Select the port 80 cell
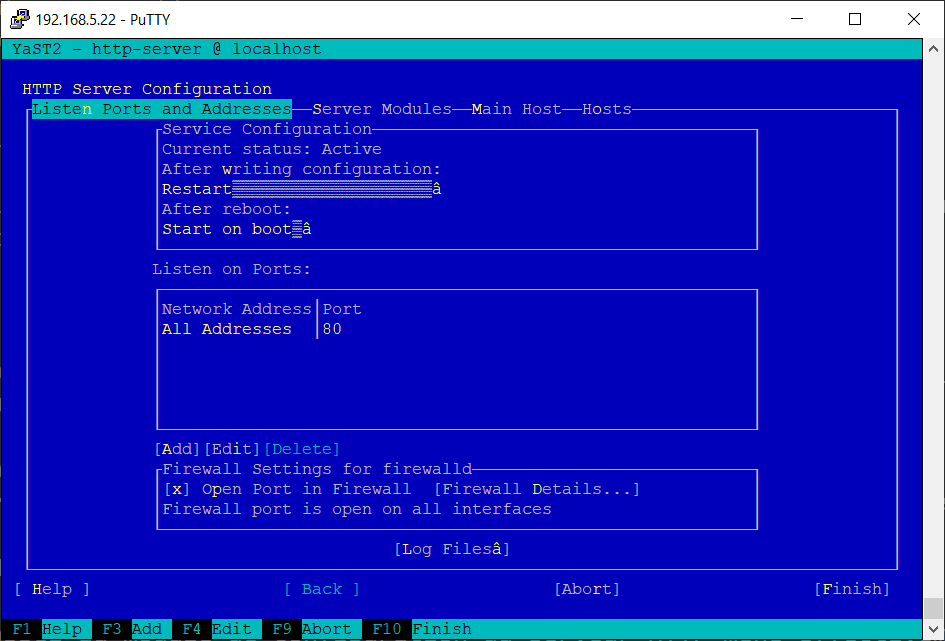 (x=332, y=329)
